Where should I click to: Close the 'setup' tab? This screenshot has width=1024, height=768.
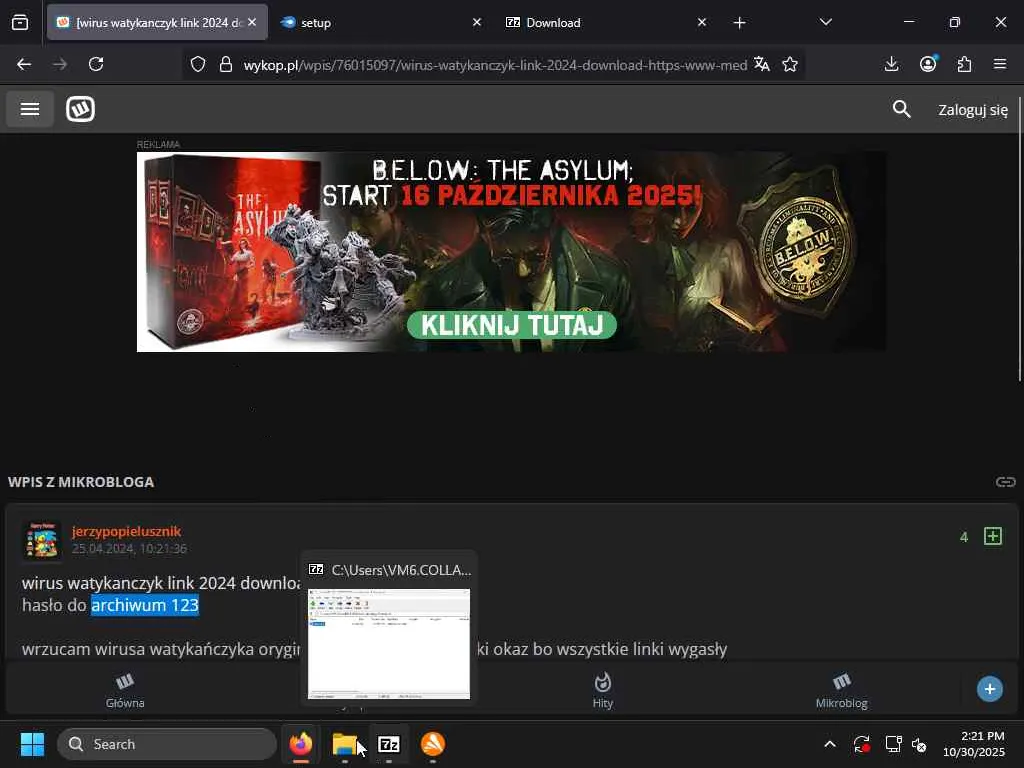click(x=477, y=22)
